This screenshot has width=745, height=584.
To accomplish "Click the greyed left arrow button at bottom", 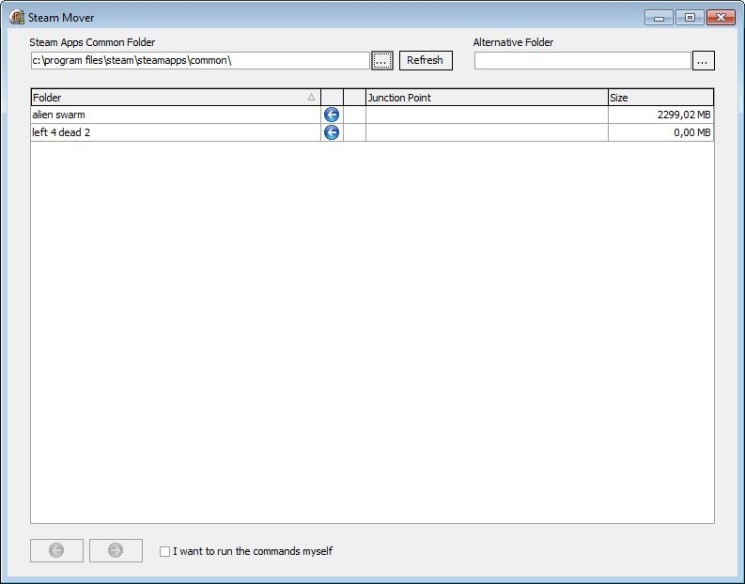I will [57, 550].
